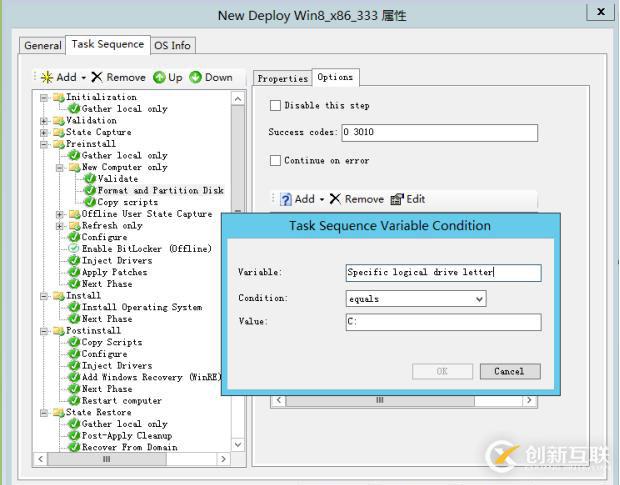Click the Offline User State Capture folder icon

74,214
